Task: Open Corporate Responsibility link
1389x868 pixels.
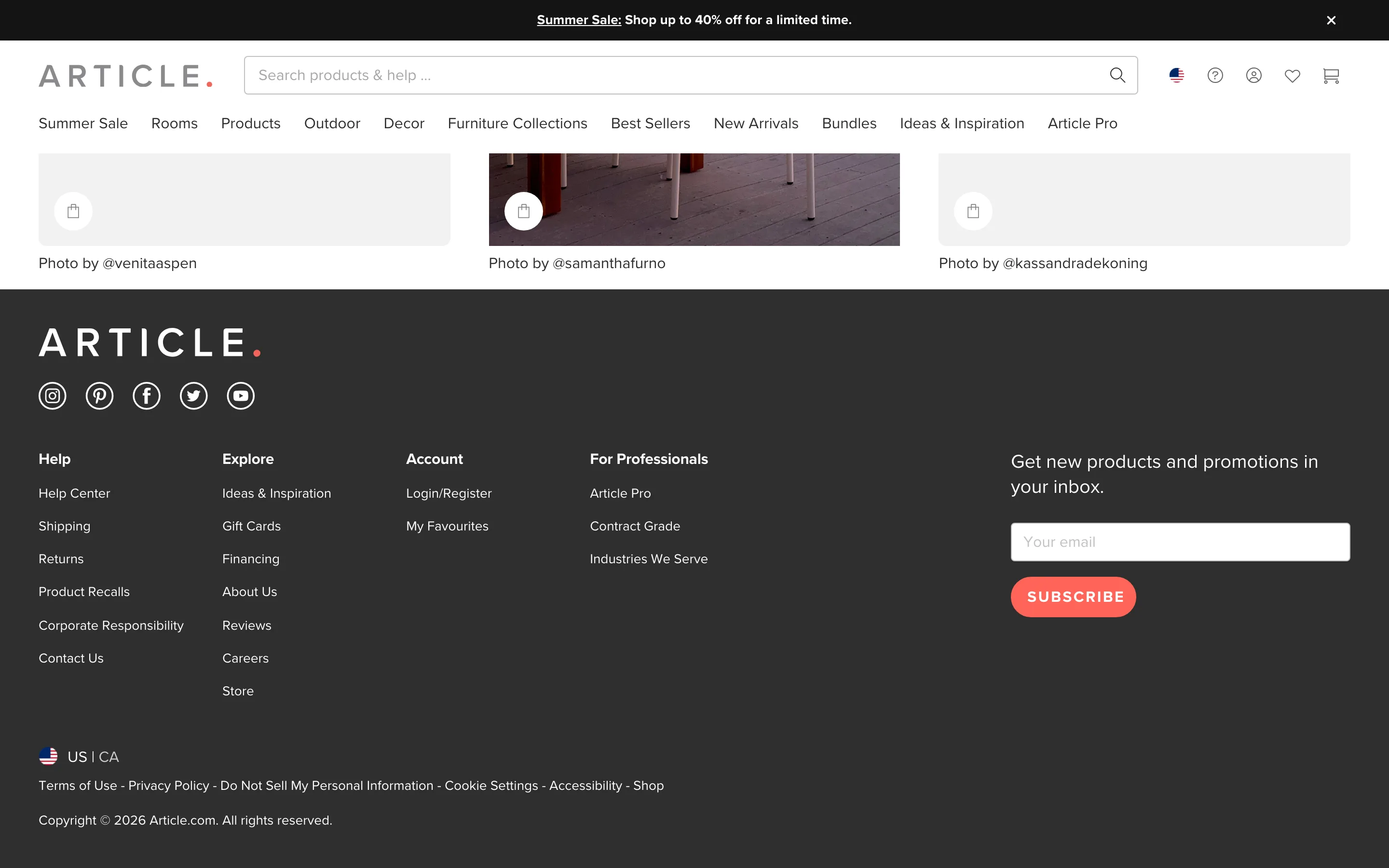Action: 111,626
